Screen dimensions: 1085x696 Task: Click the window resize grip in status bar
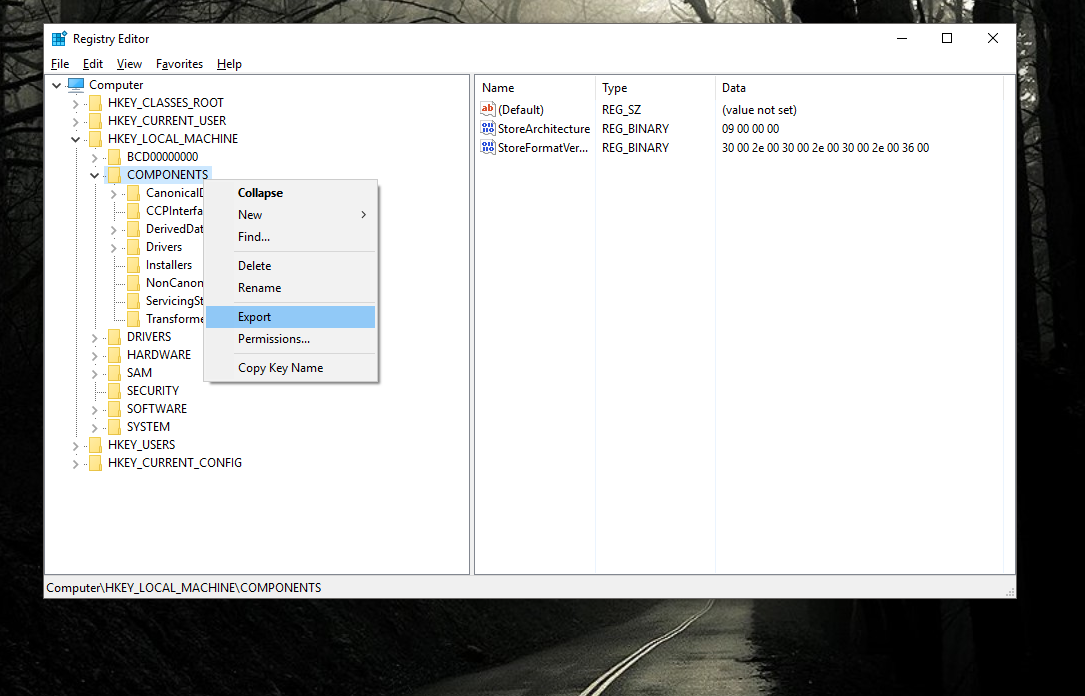(x=1010, y=592)
